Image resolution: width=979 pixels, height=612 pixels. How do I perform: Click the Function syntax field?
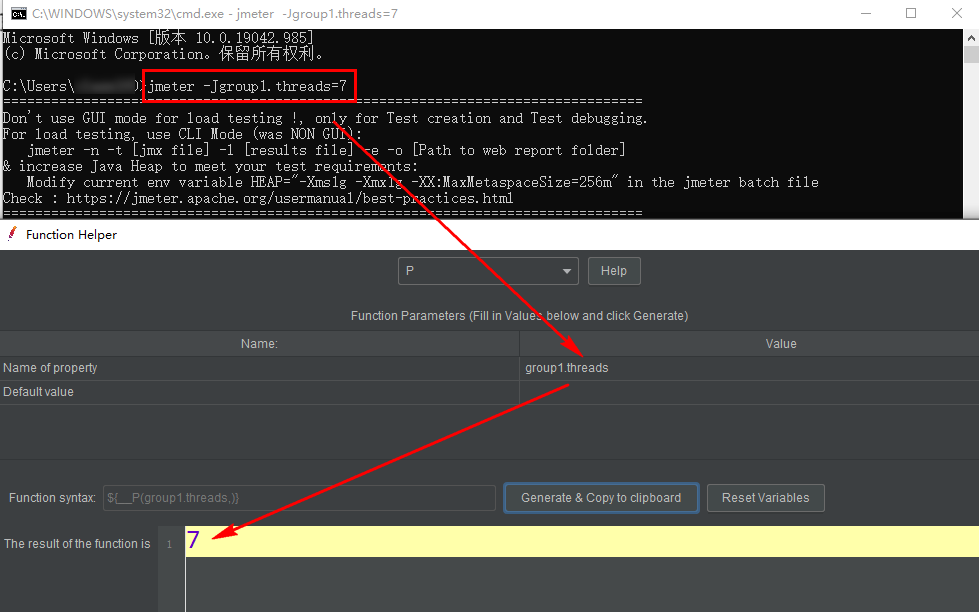pos(299,498)
